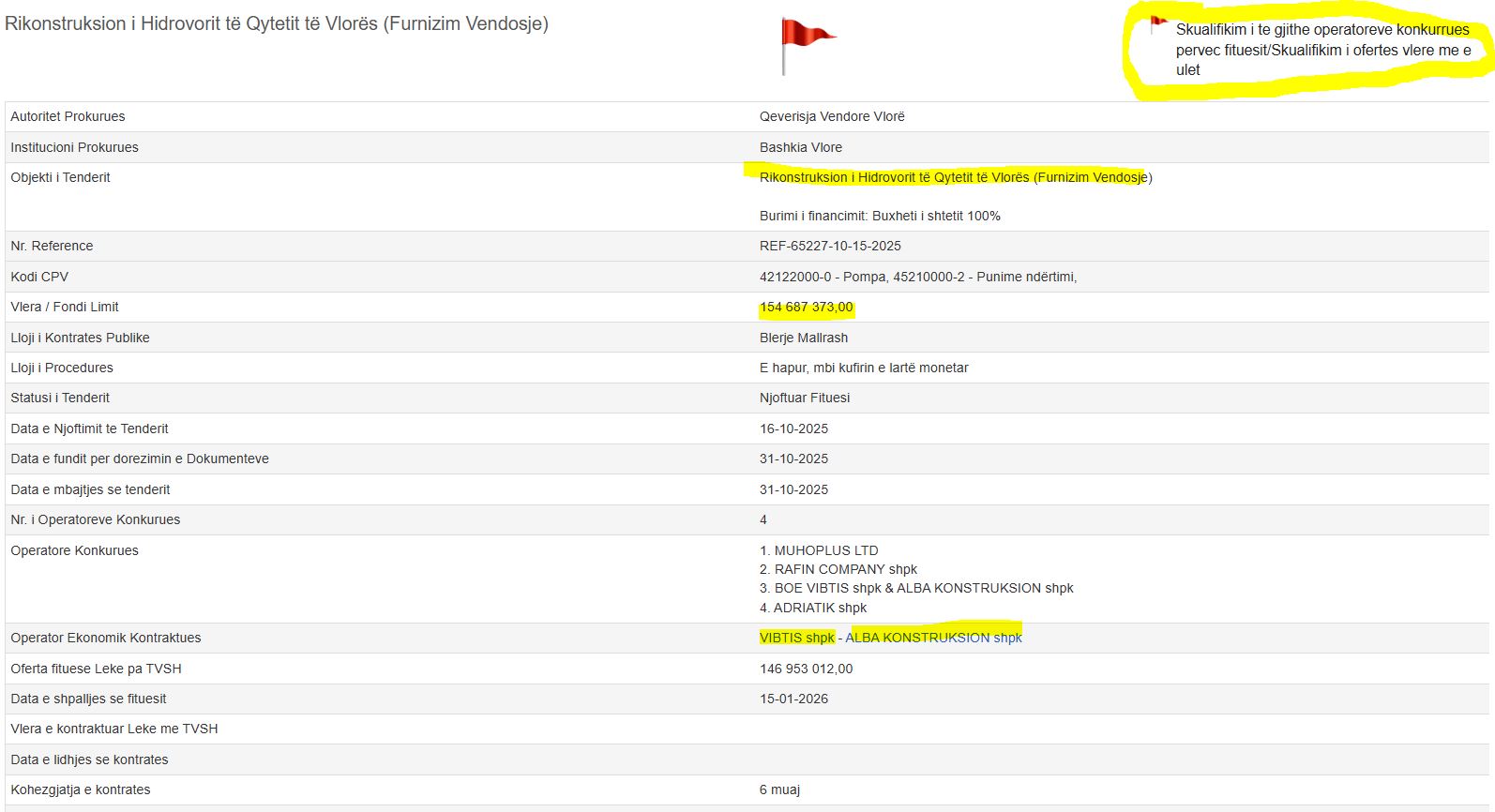Screen dimensions: 1495x812
Task: Click the Njoftuar Fituesi tender status
Action: (x=804, y=398)
